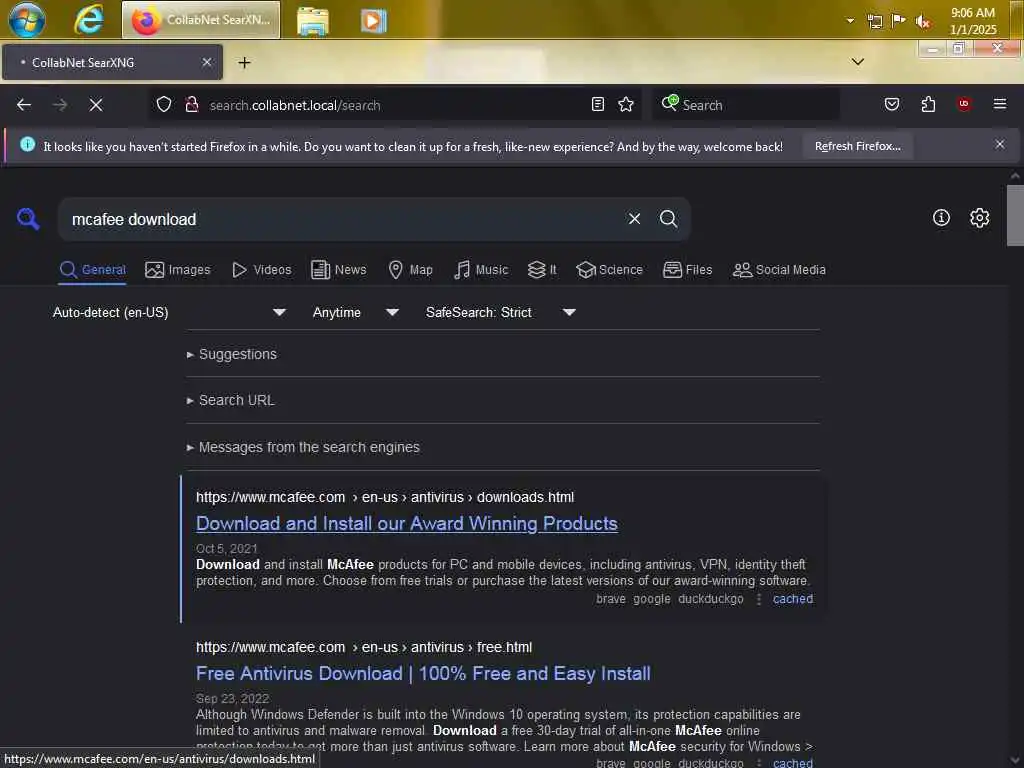Switch to Images category tab
This screenshot has height=768, width=1024.
pos(178,270)
